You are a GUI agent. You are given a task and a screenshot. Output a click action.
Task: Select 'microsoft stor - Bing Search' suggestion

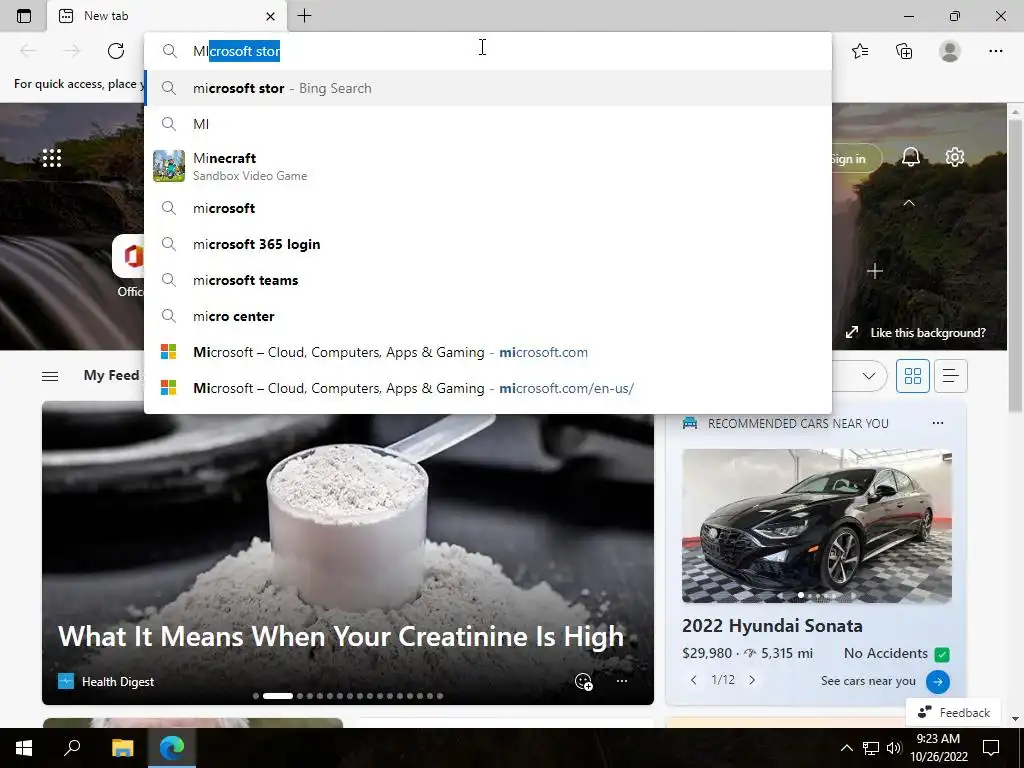pos(488,88)
